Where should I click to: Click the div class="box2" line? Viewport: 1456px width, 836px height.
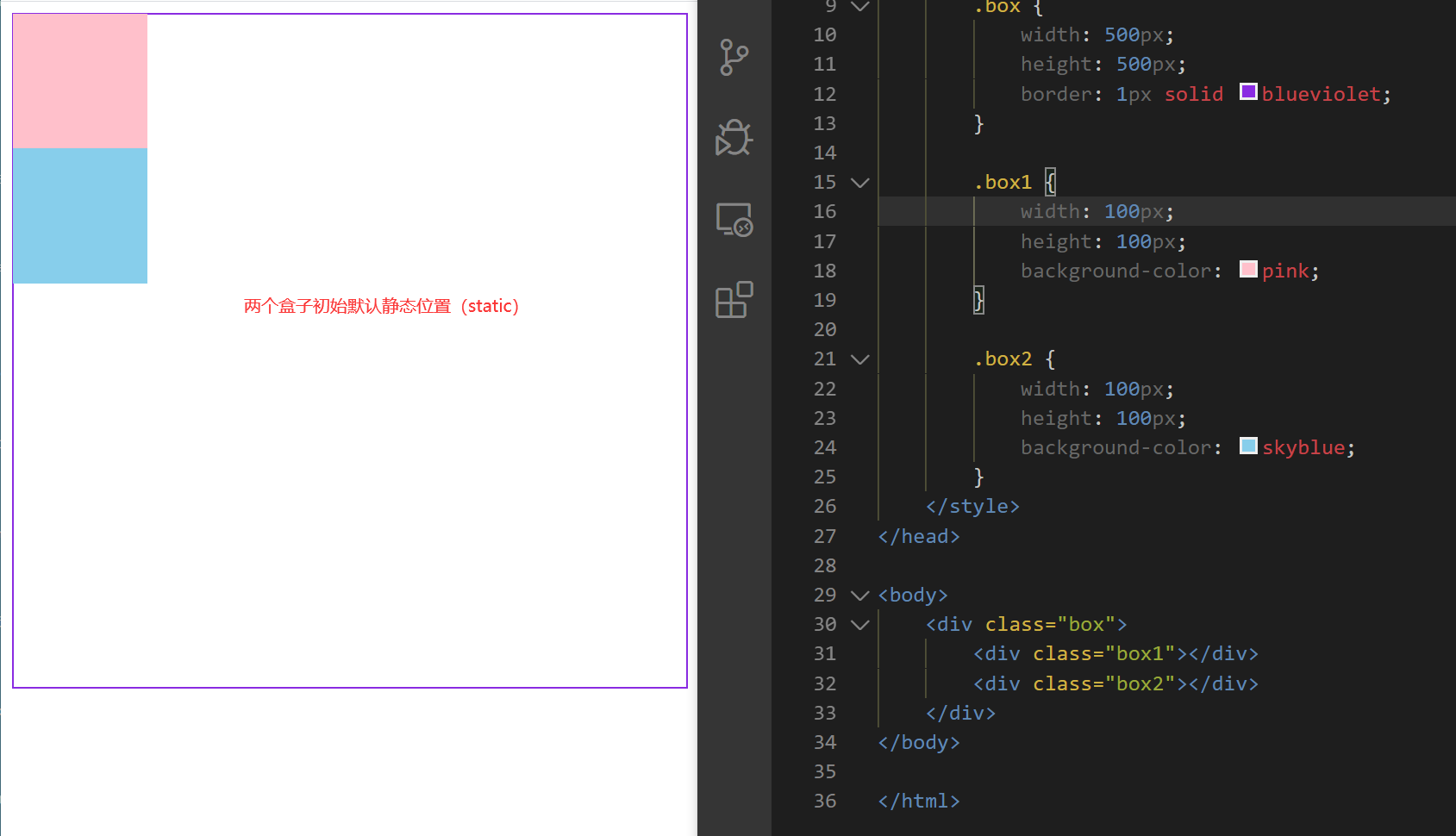[x=1115, y=684]
